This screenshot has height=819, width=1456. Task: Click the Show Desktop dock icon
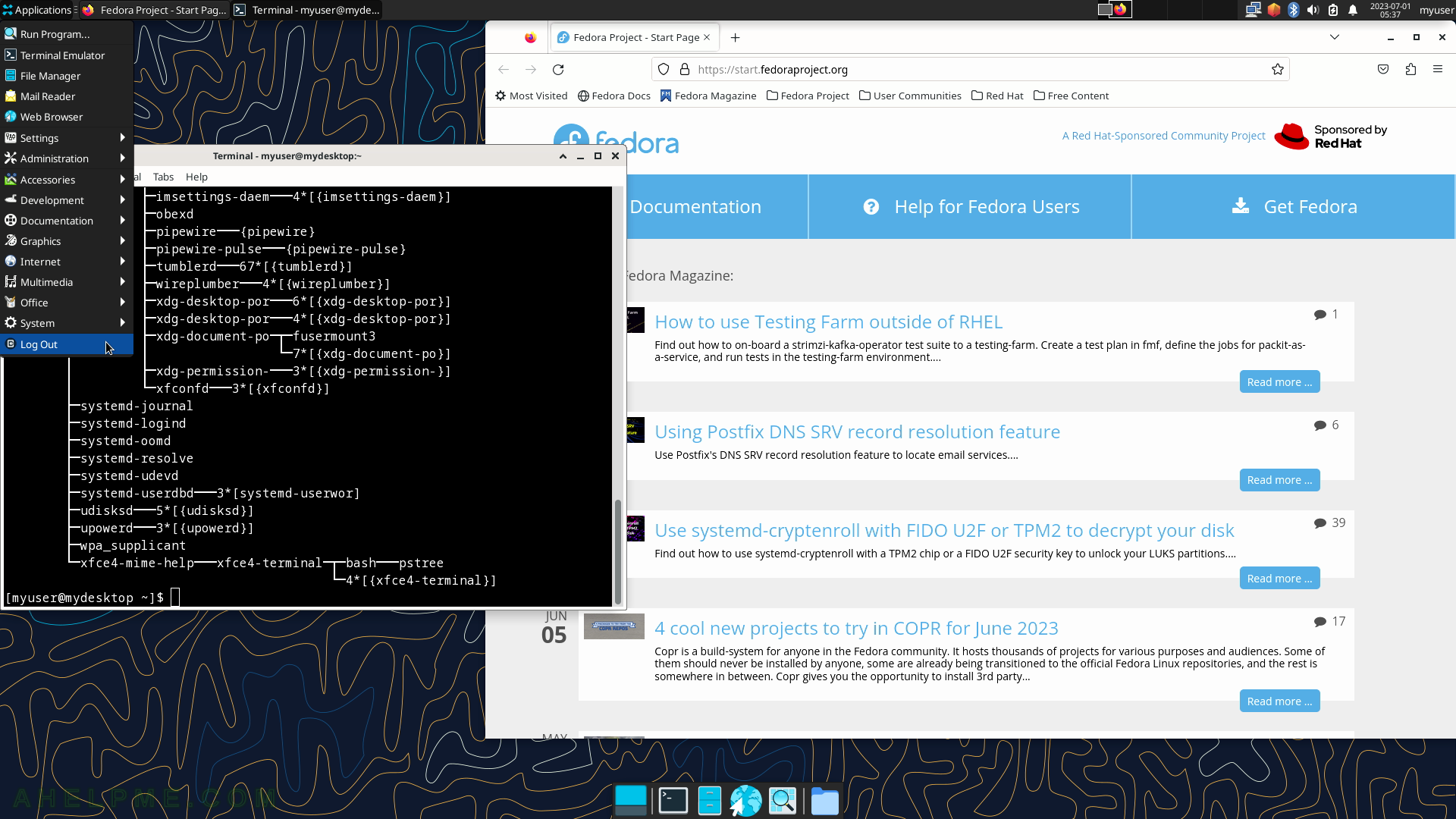(631, 800)
